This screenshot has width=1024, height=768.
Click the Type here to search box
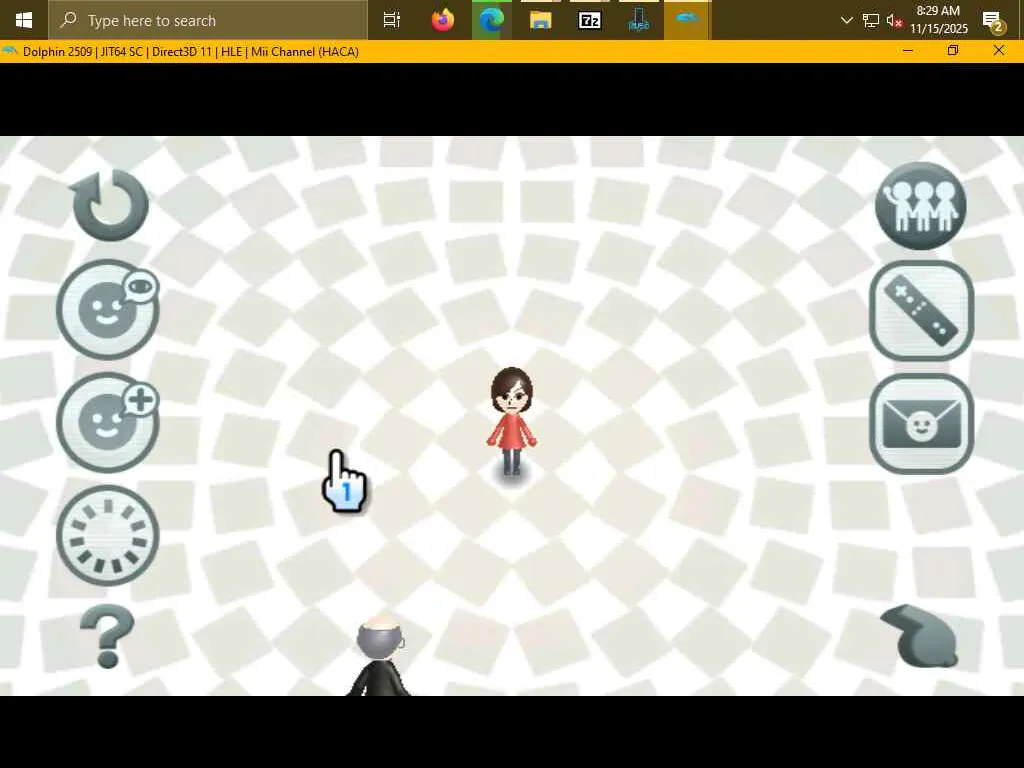[x=208, y=20]
